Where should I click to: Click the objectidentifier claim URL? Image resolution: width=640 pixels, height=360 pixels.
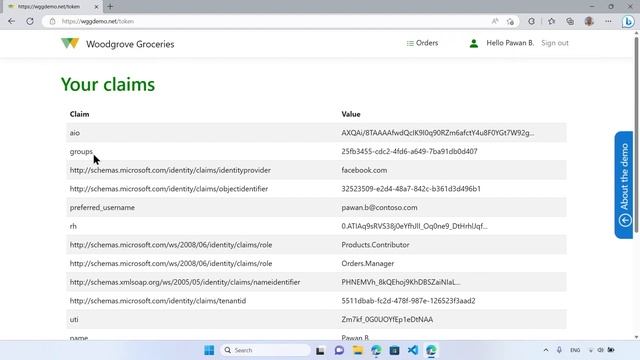[169, 189]
